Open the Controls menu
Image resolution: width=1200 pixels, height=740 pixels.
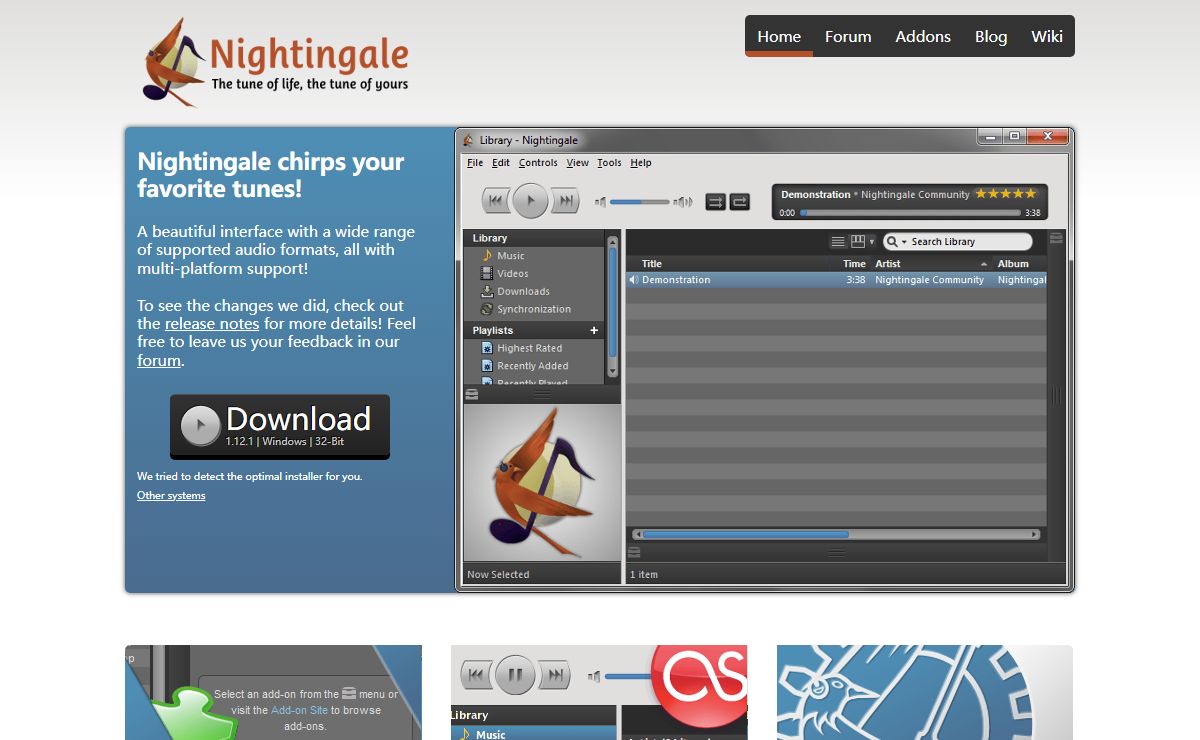pos(538,163)
